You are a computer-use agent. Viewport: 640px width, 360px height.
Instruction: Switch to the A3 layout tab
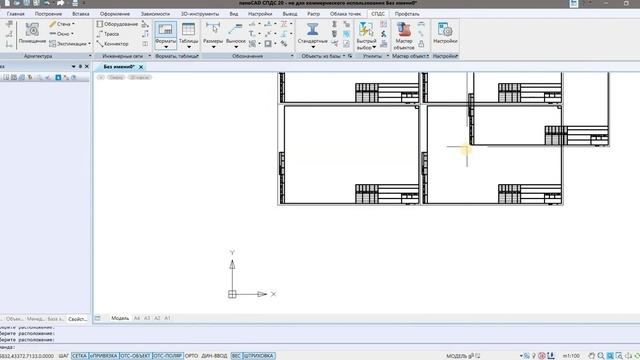point(147,318)
